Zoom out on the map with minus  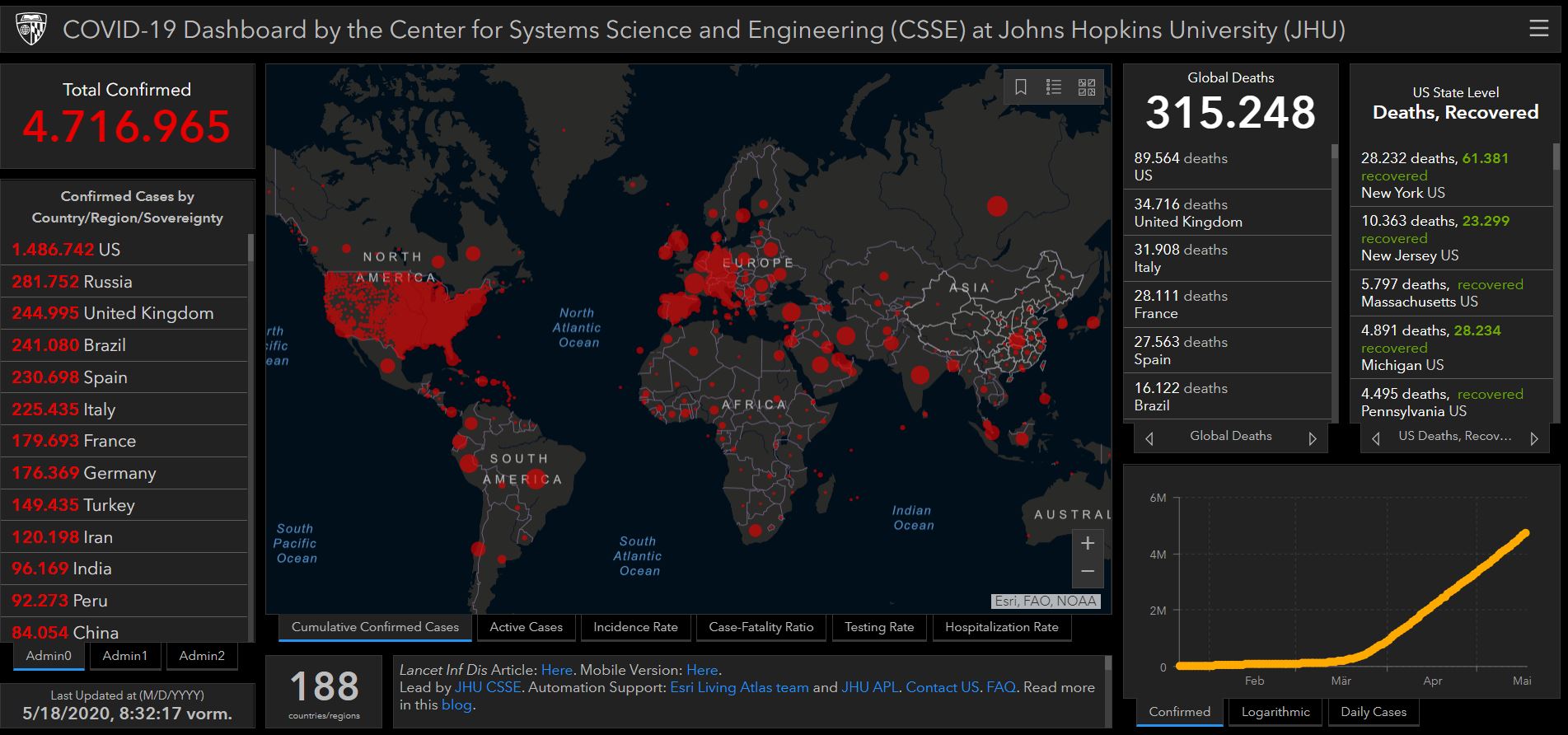(1087, 572)
